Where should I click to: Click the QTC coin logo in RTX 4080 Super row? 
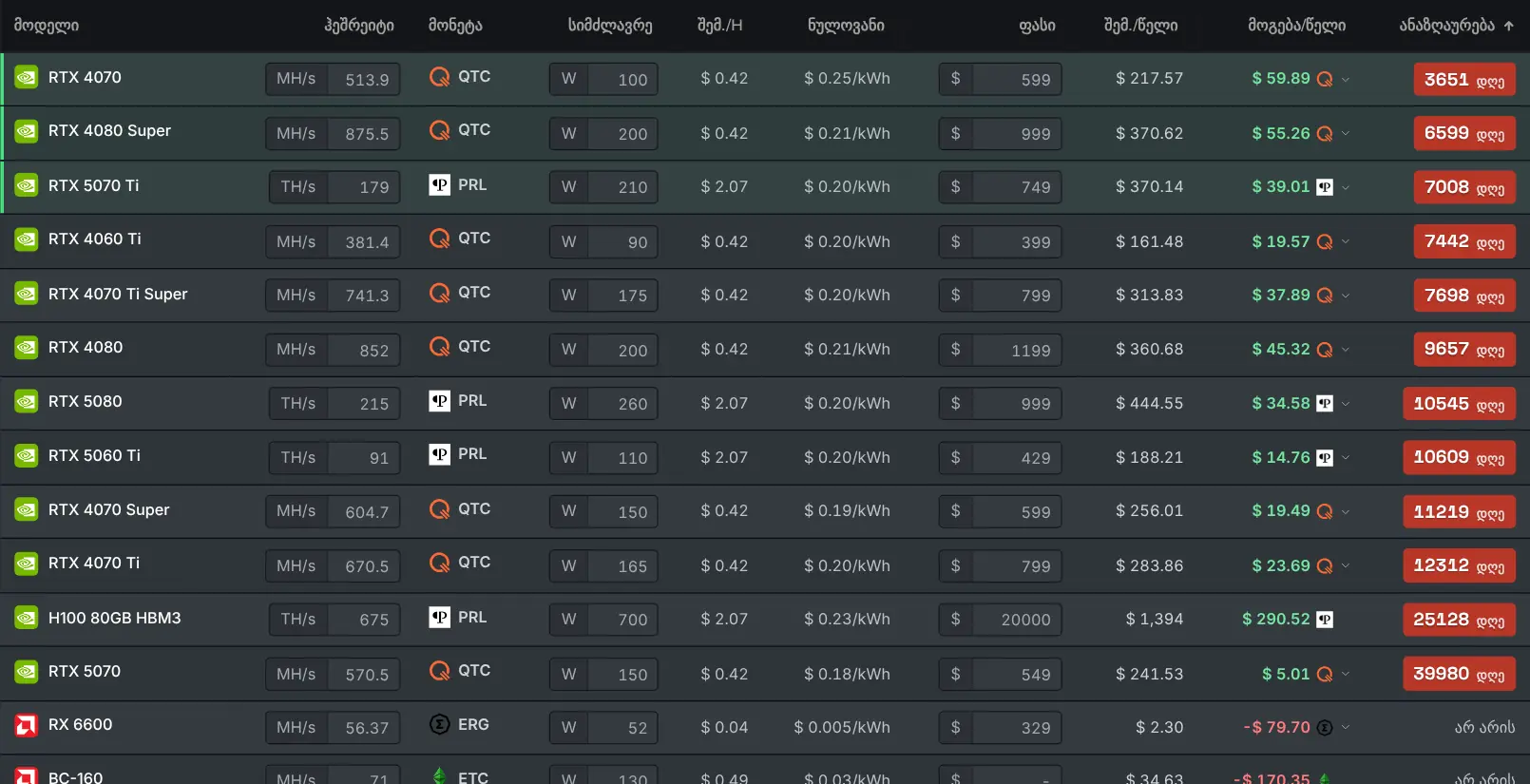coord(439,130)
